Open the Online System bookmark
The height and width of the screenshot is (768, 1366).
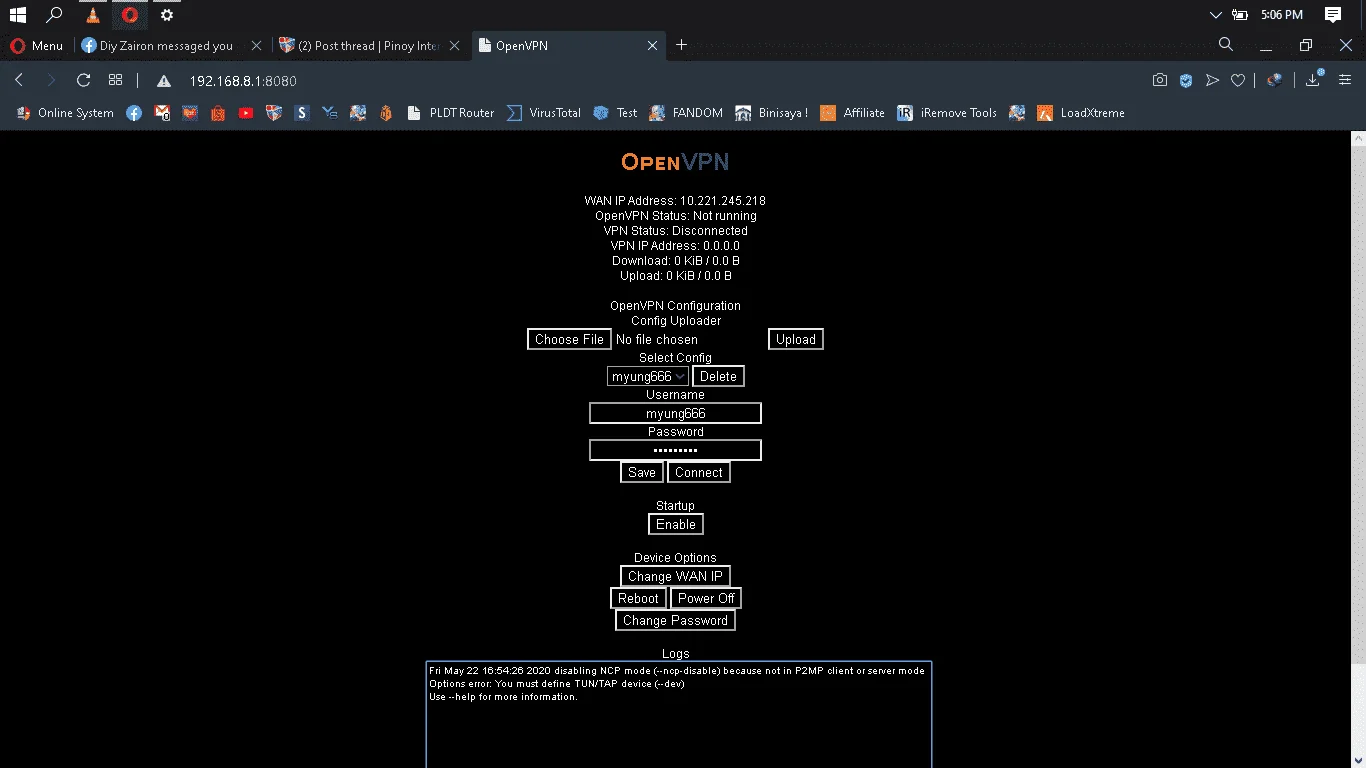[66, 113]
